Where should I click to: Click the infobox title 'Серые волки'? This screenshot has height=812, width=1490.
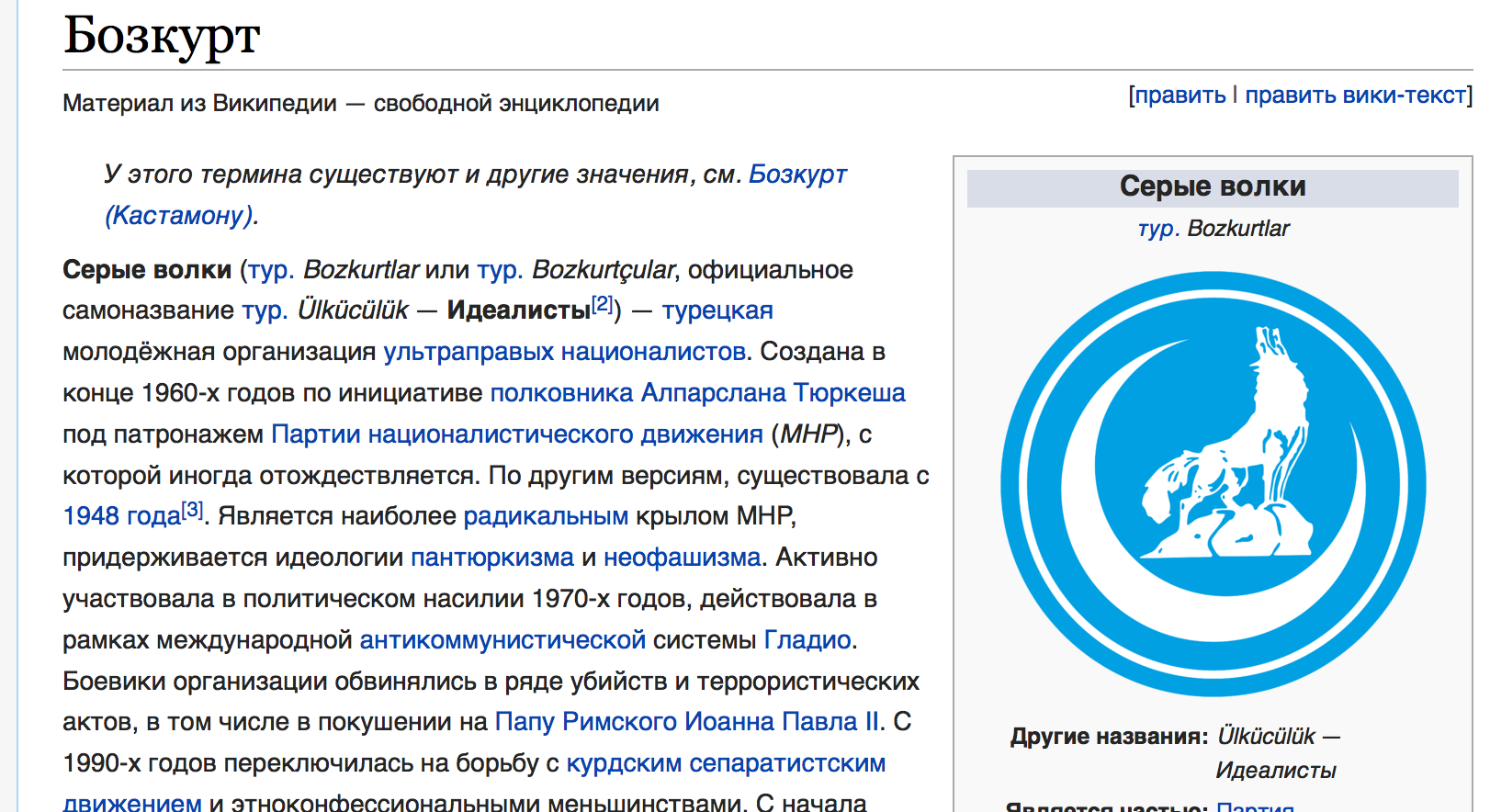click(1213, 186)
